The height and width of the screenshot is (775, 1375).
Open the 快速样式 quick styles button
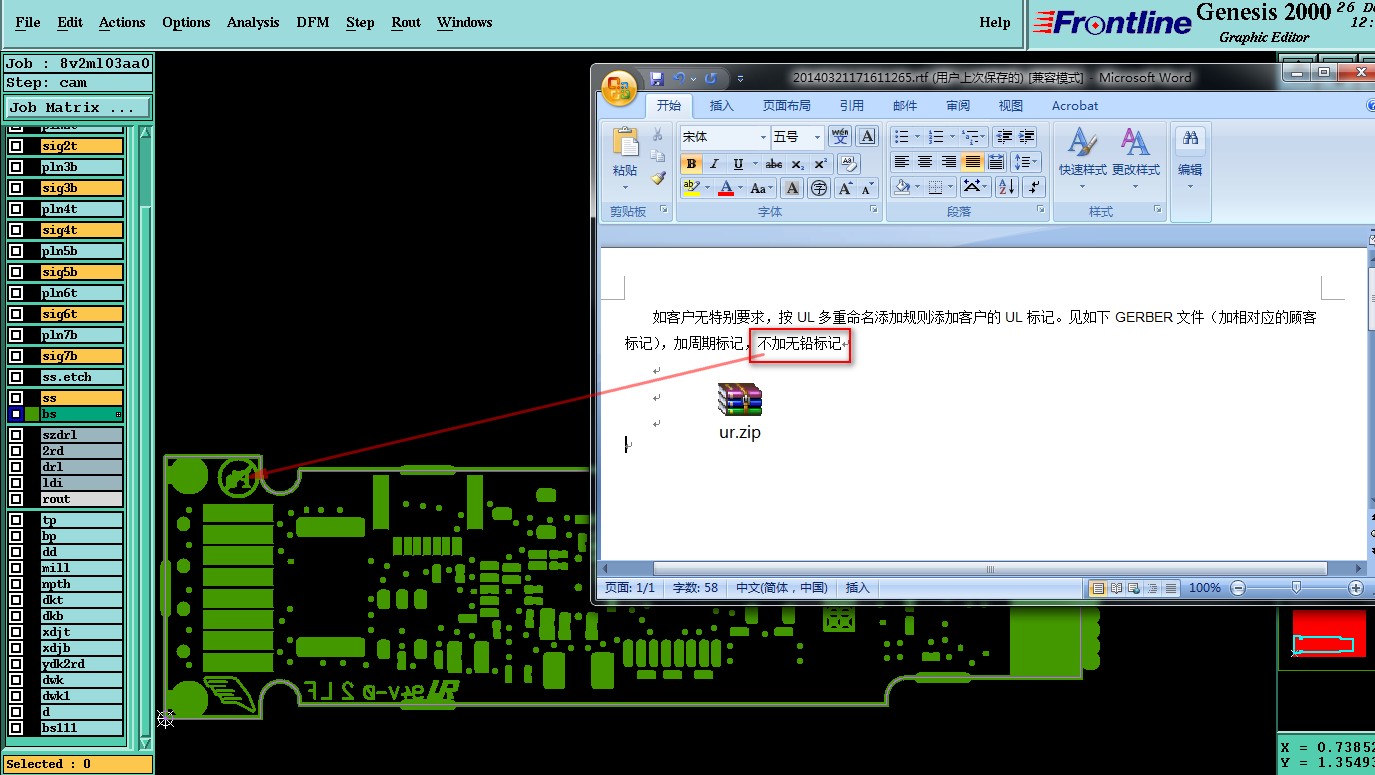click(x=1082, y=158)
